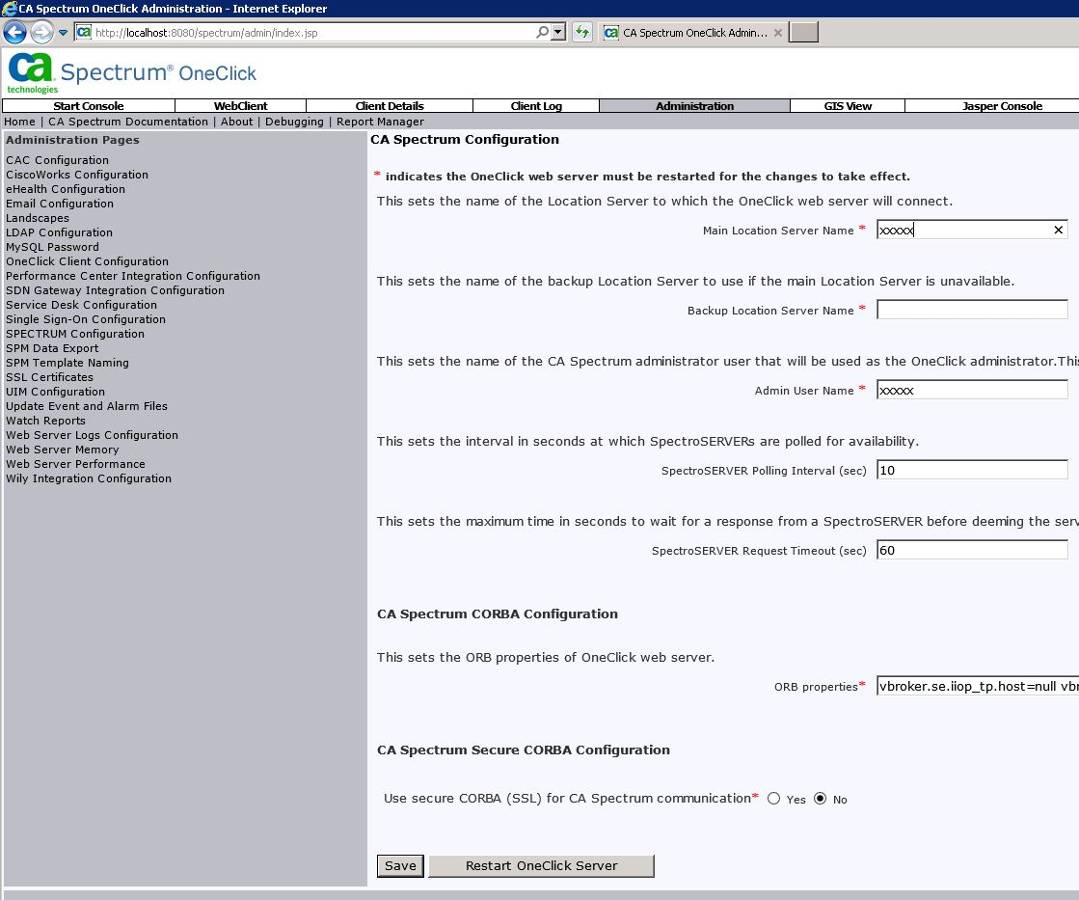Image resolution: width=1079 pixels, height=900 pixels.
Task: Click the search magnifier in the address bar
Action: coord(542,32)
